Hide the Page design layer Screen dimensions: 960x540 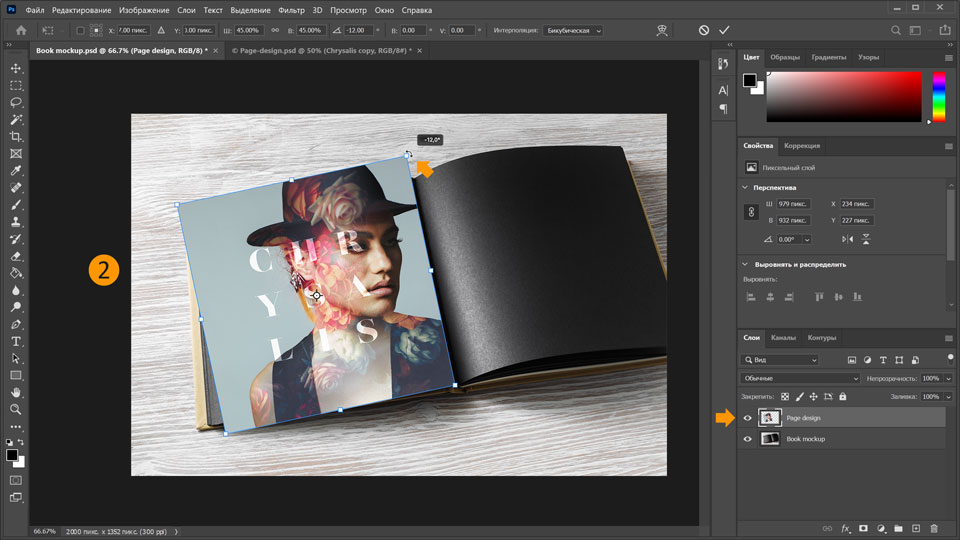pyautogui.click(x=748, y=418)
